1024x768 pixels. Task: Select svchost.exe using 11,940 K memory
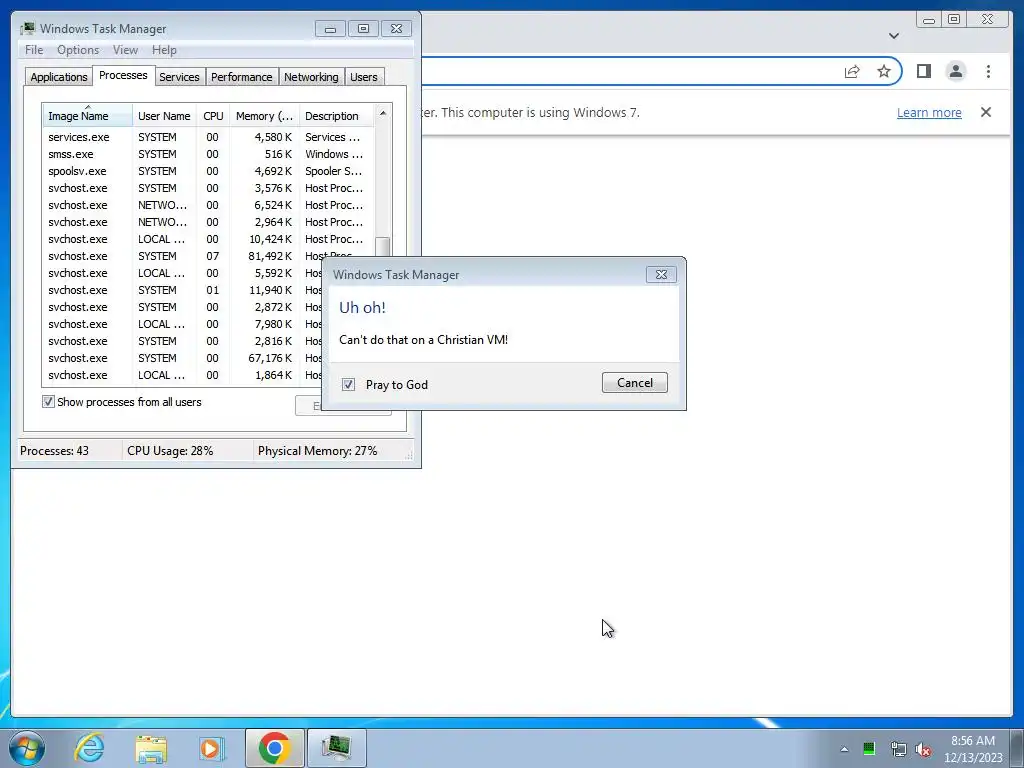(x=182, y=290)
